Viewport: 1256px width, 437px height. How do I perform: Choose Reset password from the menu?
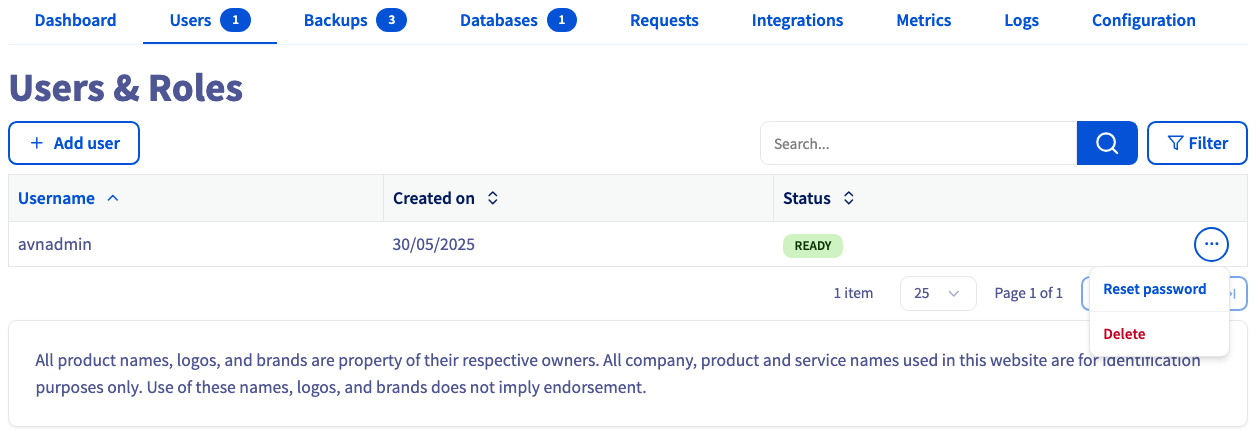[1155, 289]
